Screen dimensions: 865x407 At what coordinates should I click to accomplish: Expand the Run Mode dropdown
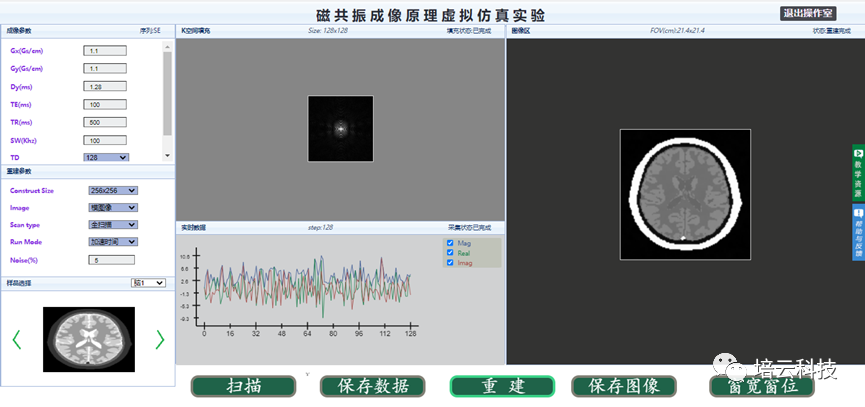pos(113,241)
